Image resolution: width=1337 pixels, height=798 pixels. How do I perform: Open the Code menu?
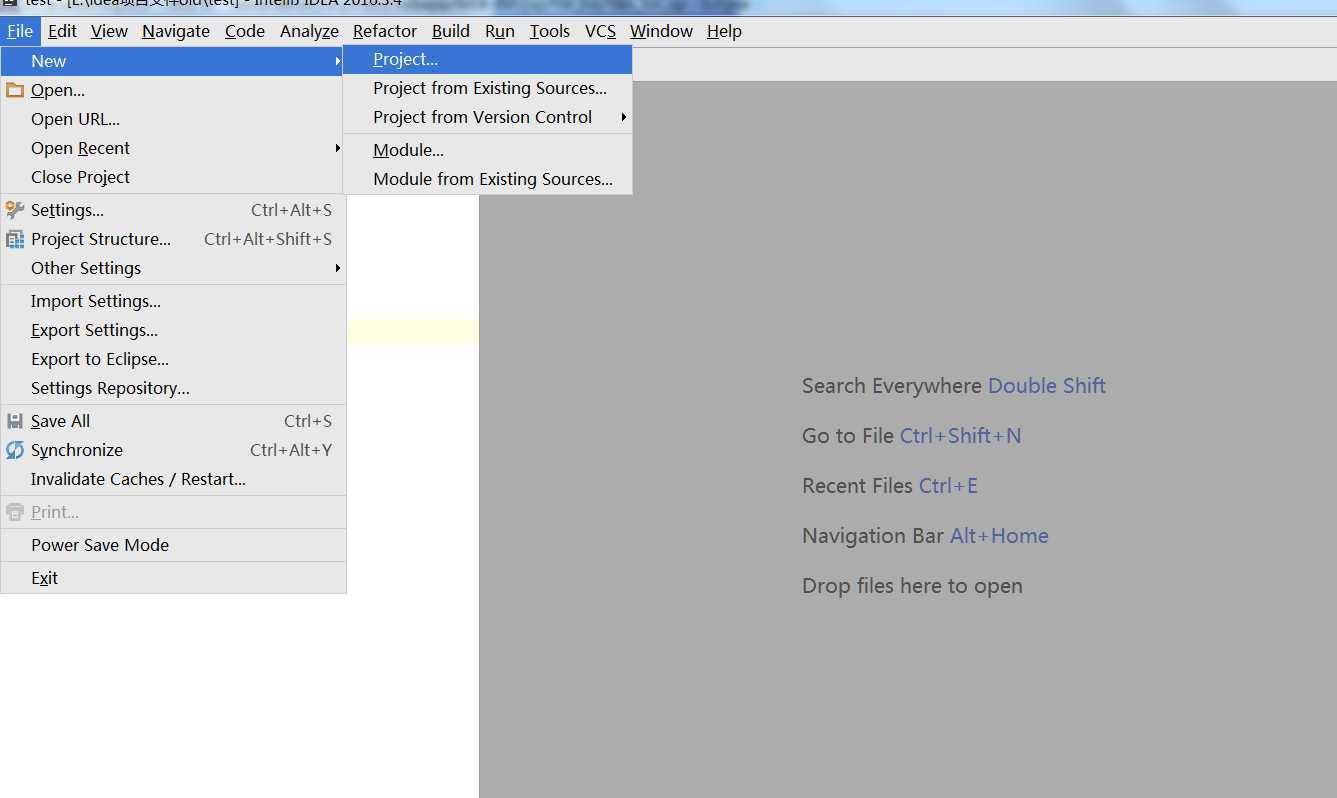pos(245,31)
